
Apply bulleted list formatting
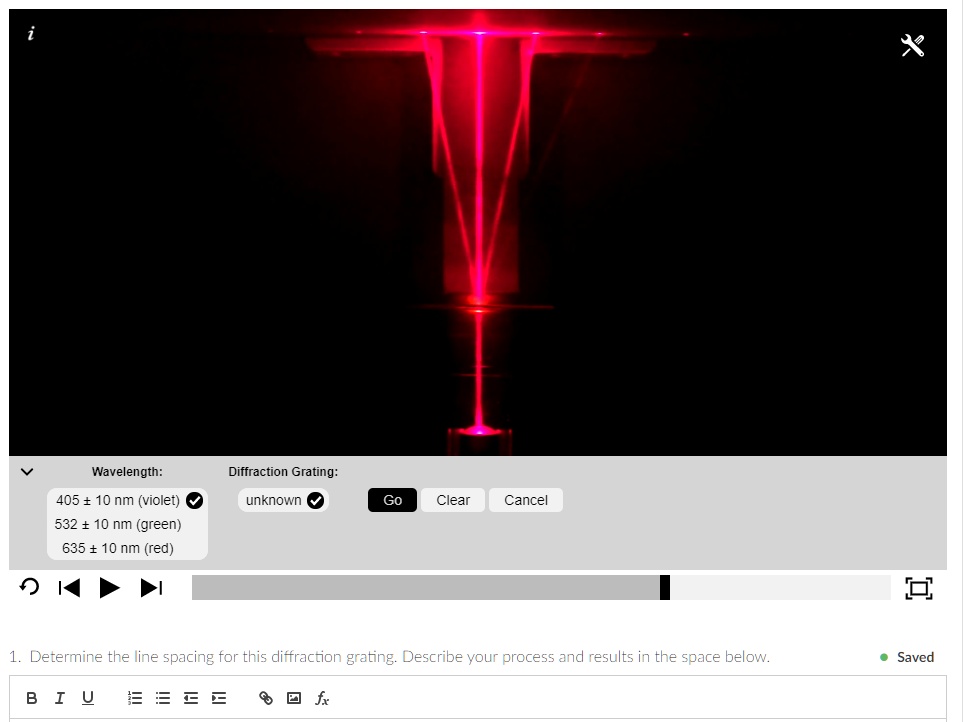(x=163, y=698)
